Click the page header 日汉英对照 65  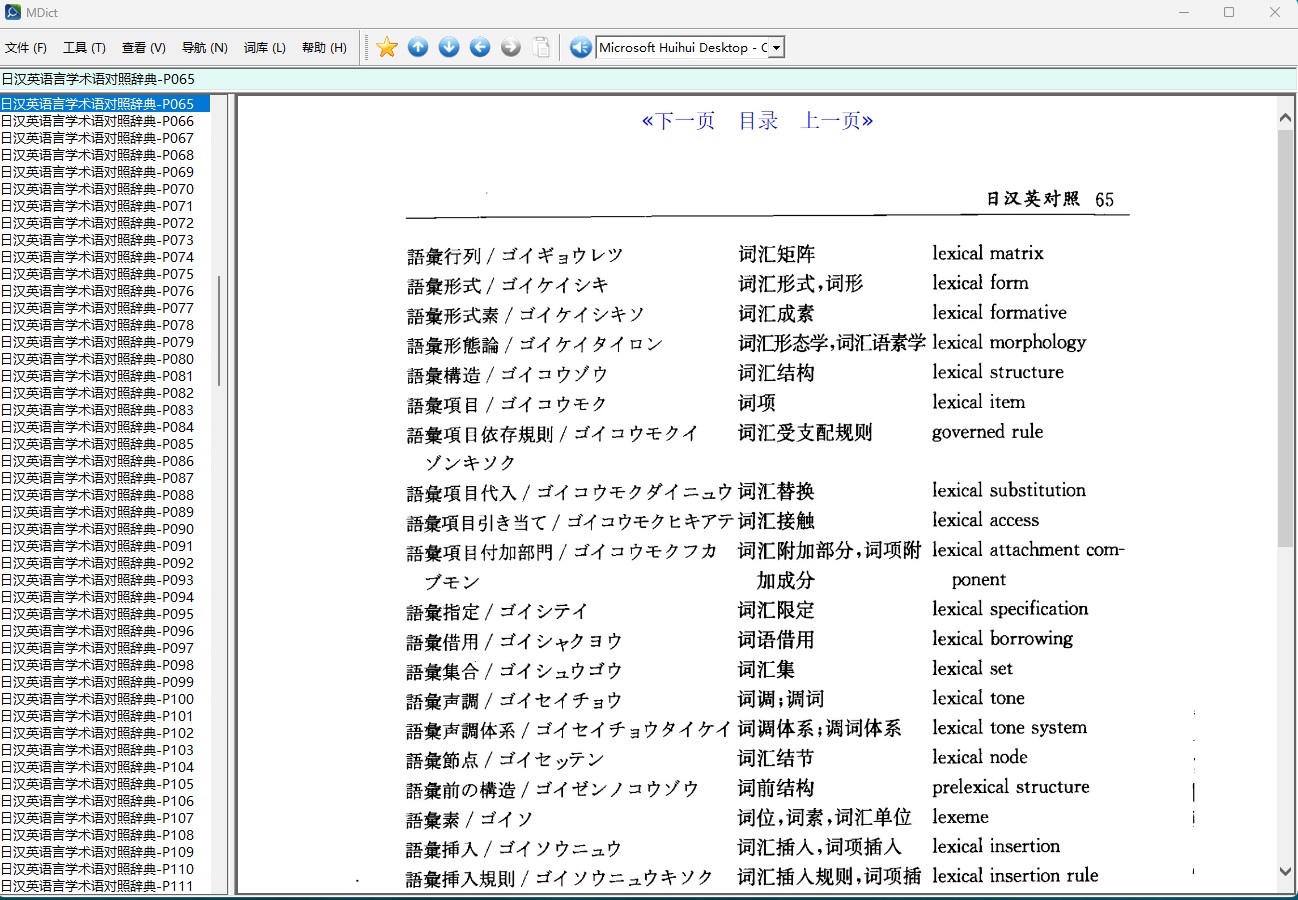point(1050,199)
